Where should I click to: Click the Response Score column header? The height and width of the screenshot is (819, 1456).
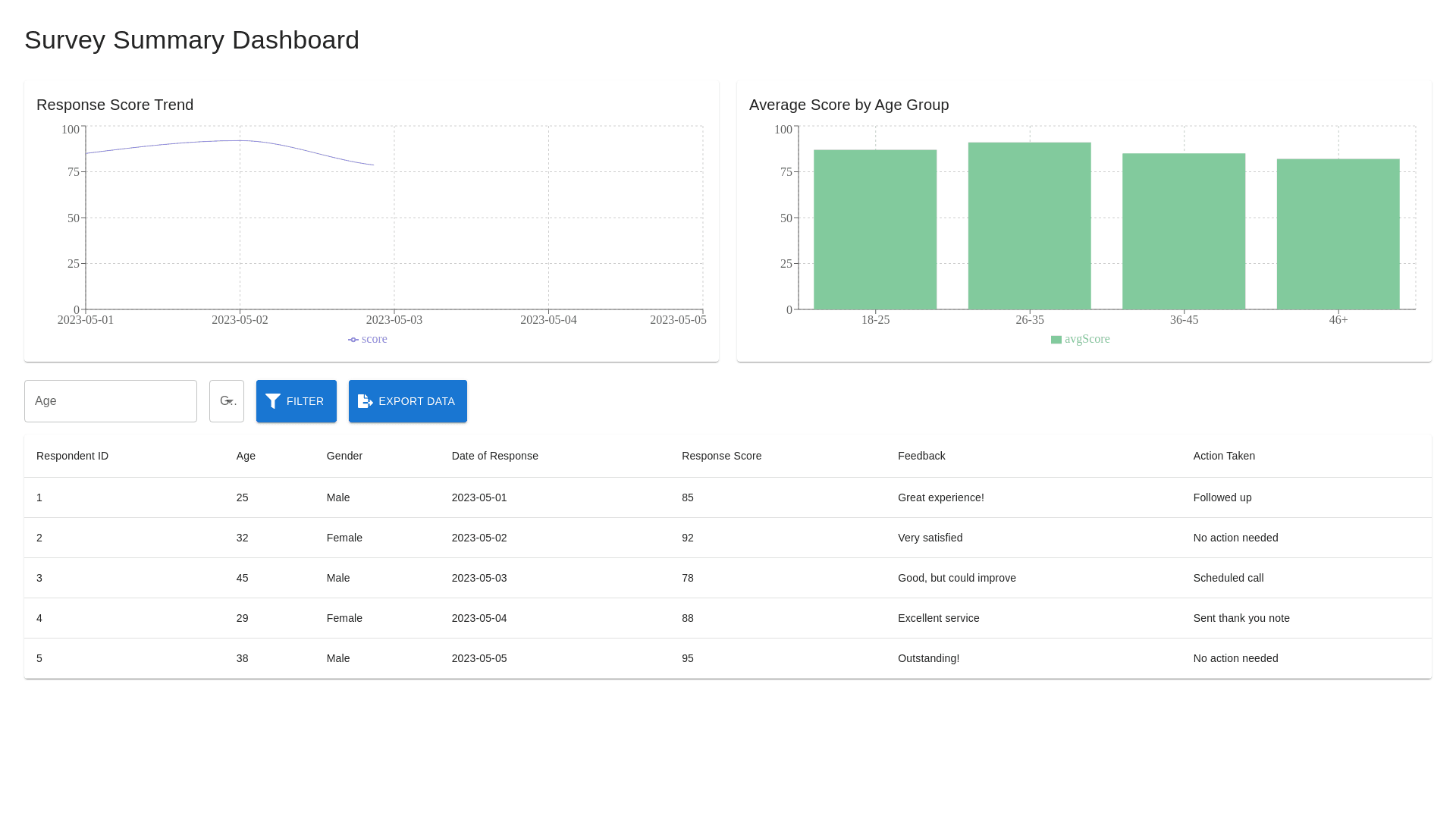pos(721,456)
